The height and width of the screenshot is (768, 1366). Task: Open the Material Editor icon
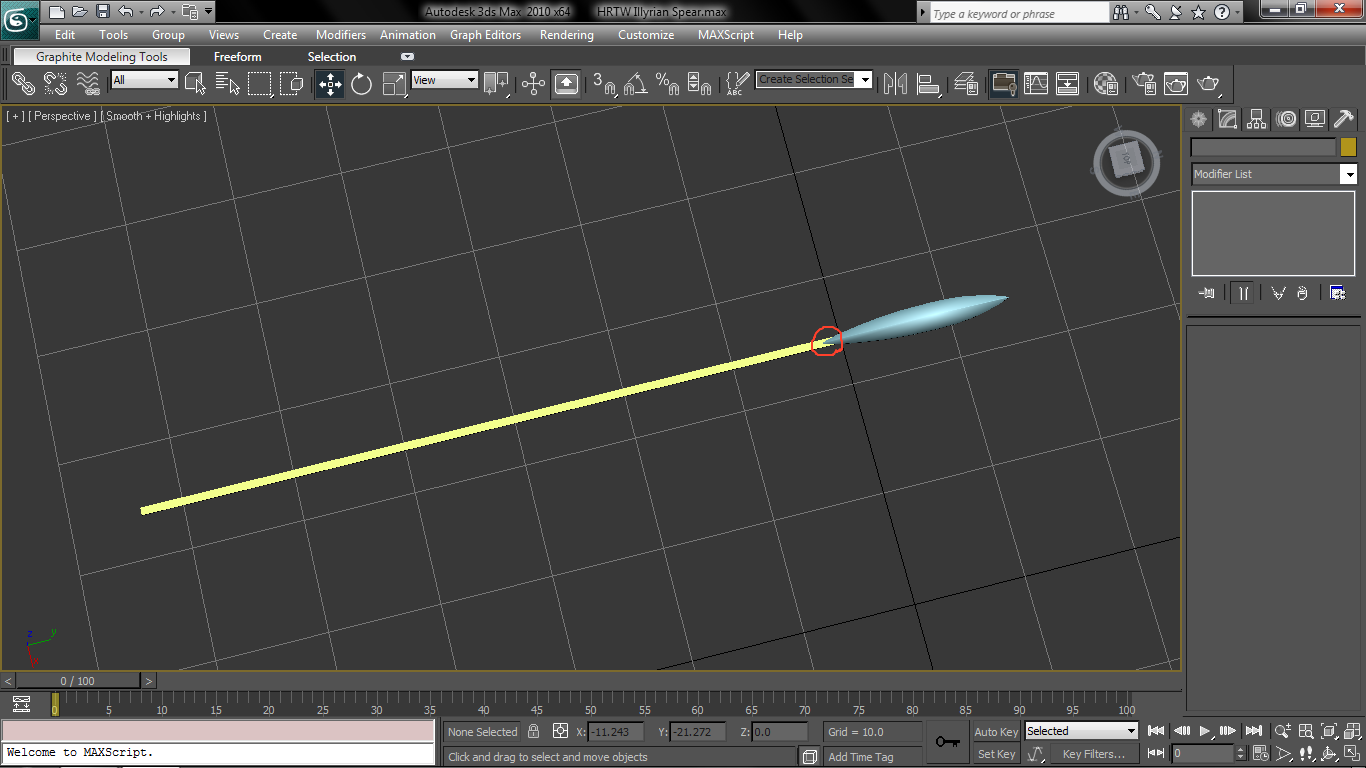point(1105,83)
